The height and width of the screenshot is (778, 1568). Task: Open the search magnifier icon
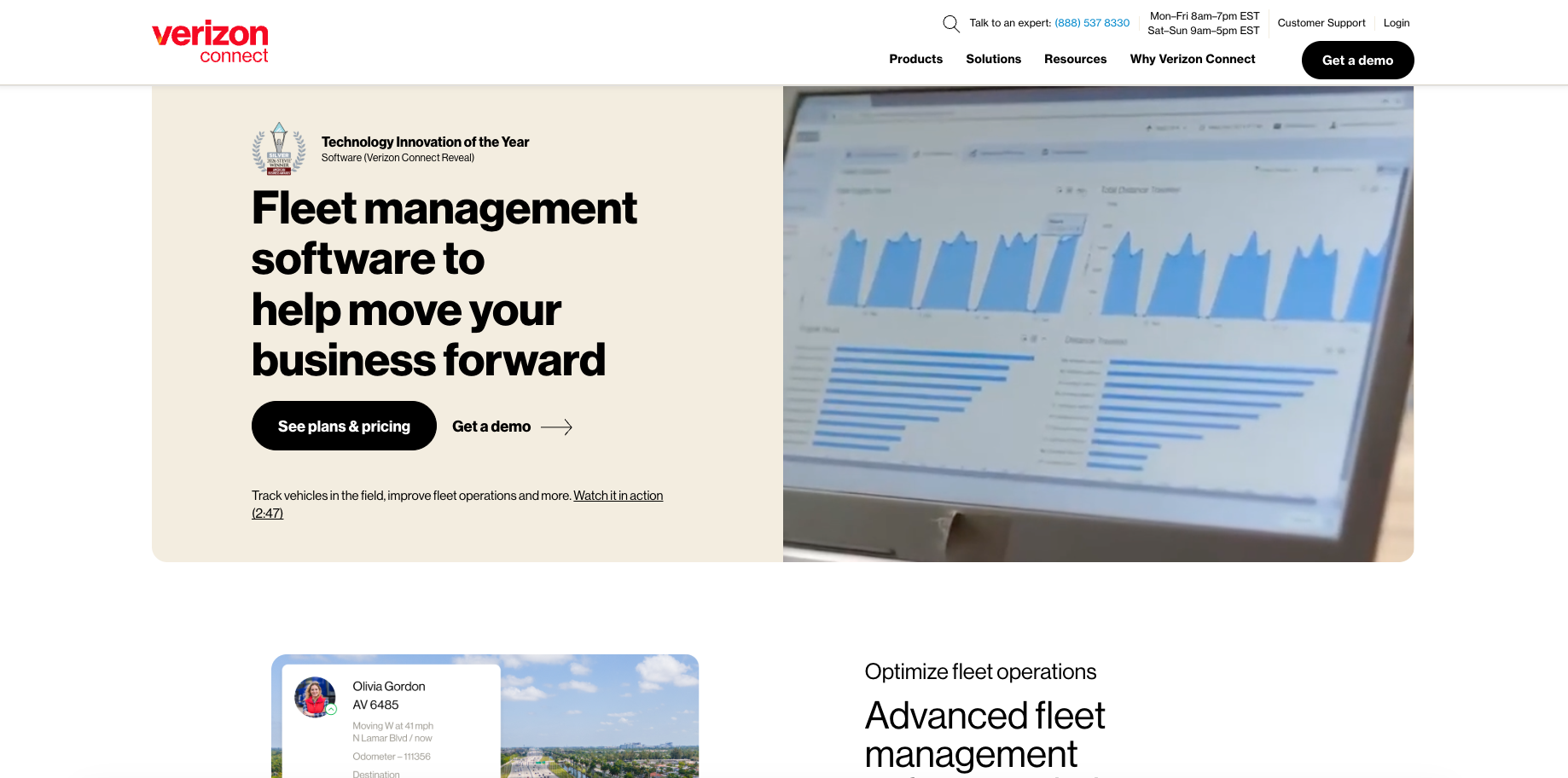tap(951, 24)
